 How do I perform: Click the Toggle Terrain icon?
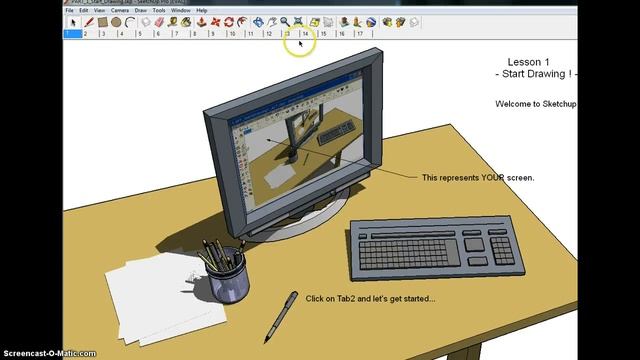(328, 22)
